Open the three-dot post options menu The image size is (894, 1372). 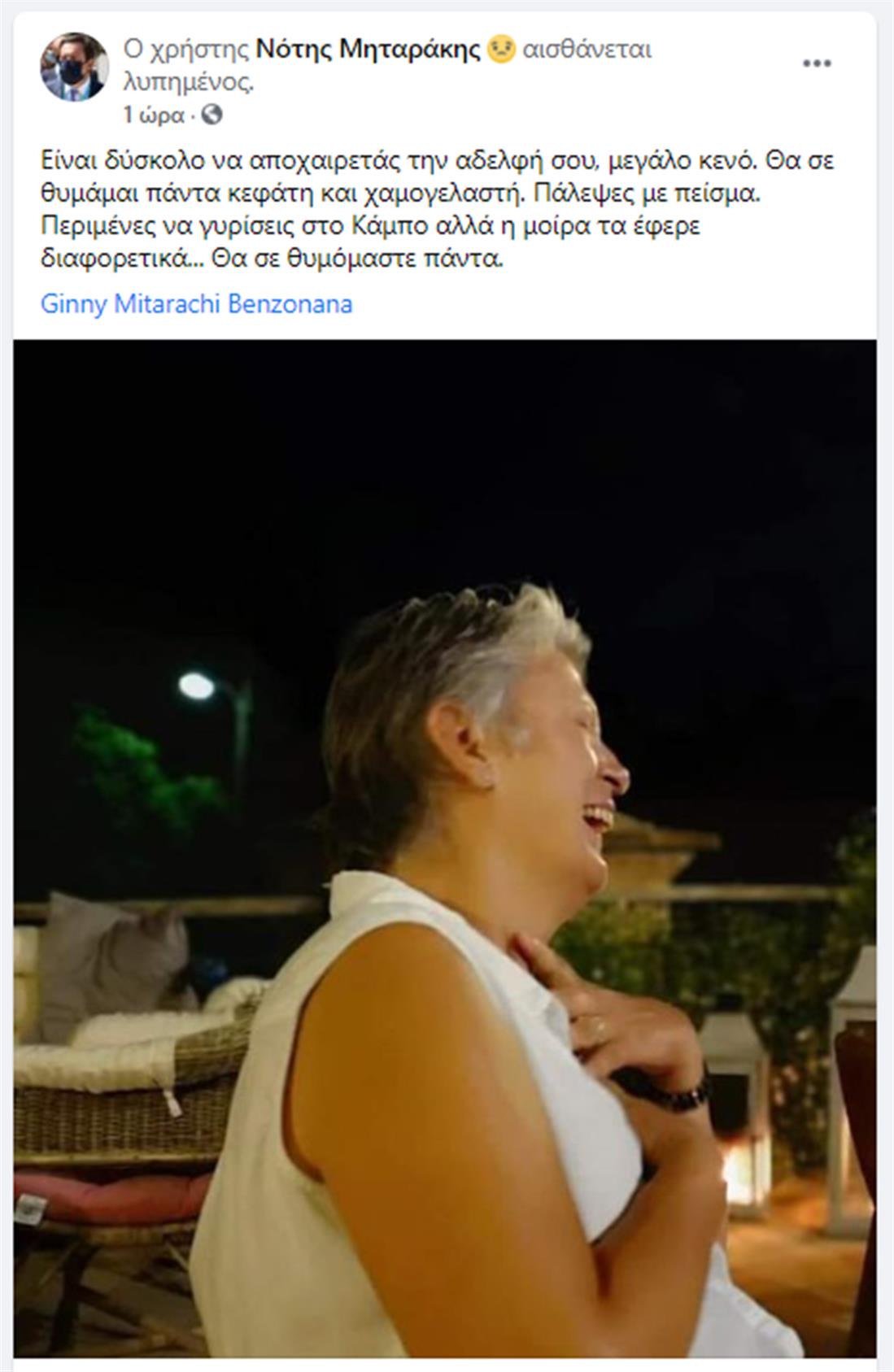pos(817,63)
